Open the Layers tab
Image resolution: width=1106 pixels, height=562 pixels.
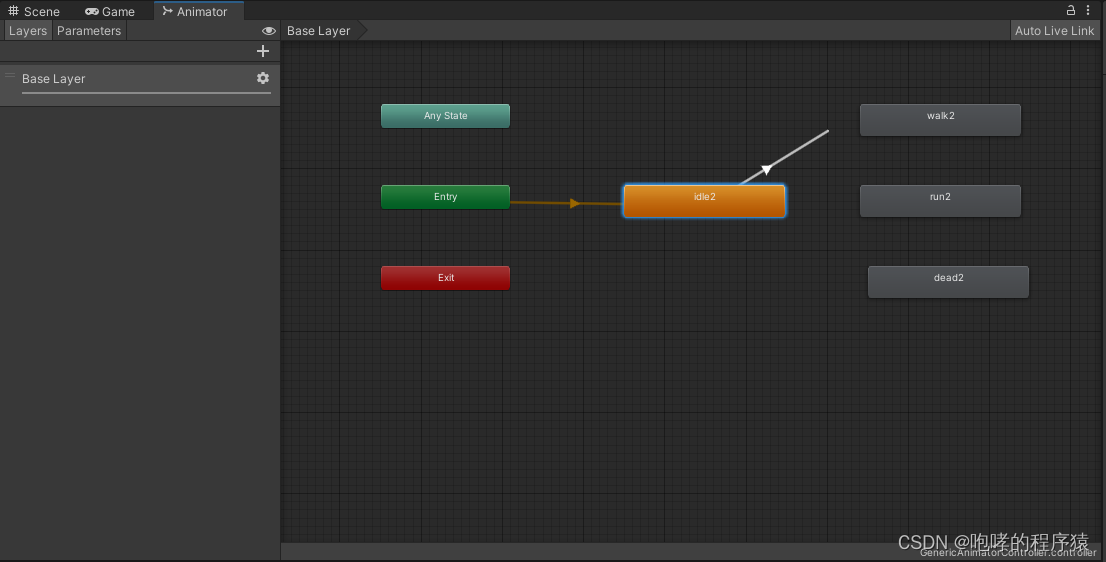[28, 30]
